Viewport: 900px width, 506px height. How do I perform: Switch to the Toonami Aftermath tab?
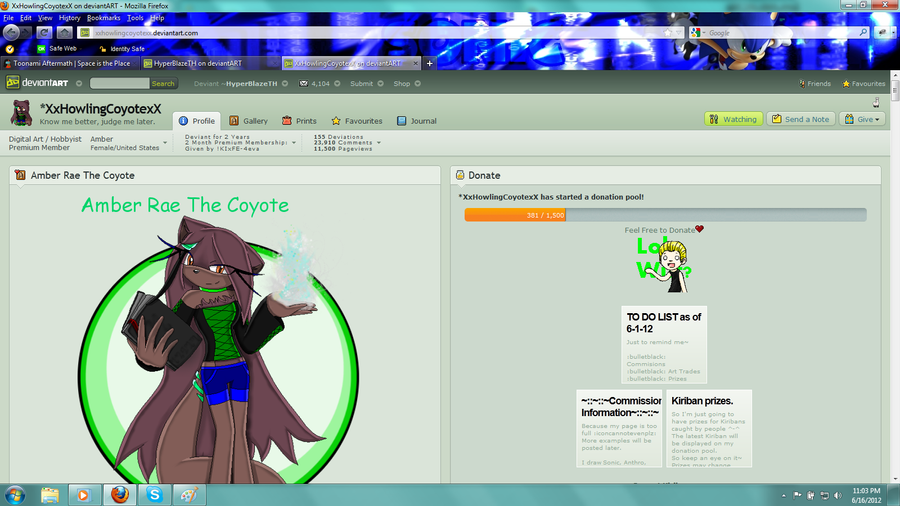pyautogui.click(x=69, y=63)
